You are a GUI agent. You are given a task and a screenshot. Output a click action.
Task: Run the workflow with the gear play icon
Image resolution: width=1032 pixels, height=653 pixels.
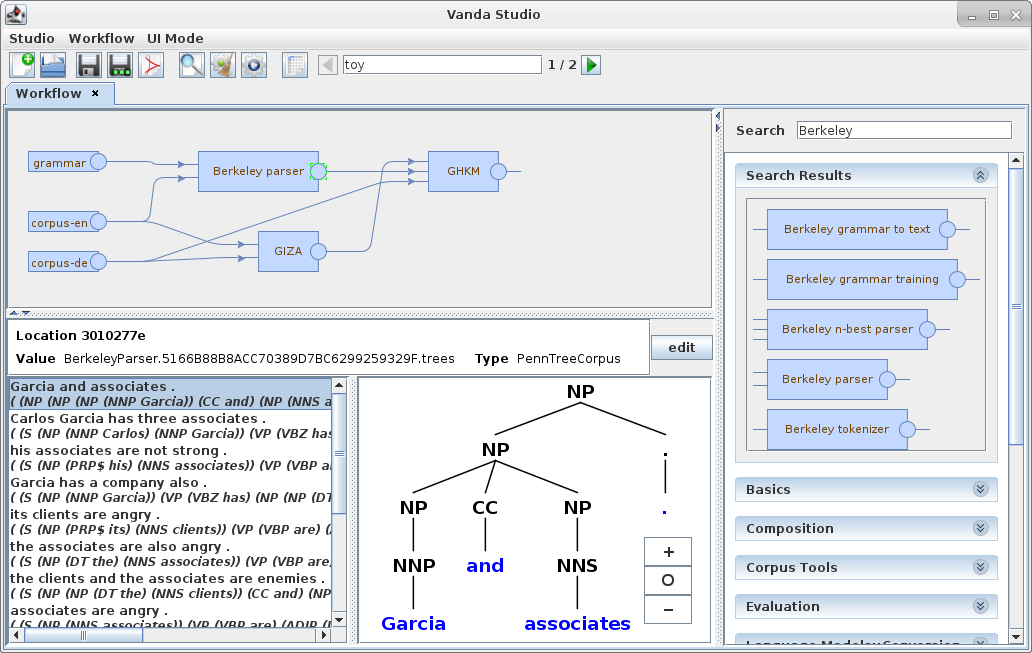[254, 65]
